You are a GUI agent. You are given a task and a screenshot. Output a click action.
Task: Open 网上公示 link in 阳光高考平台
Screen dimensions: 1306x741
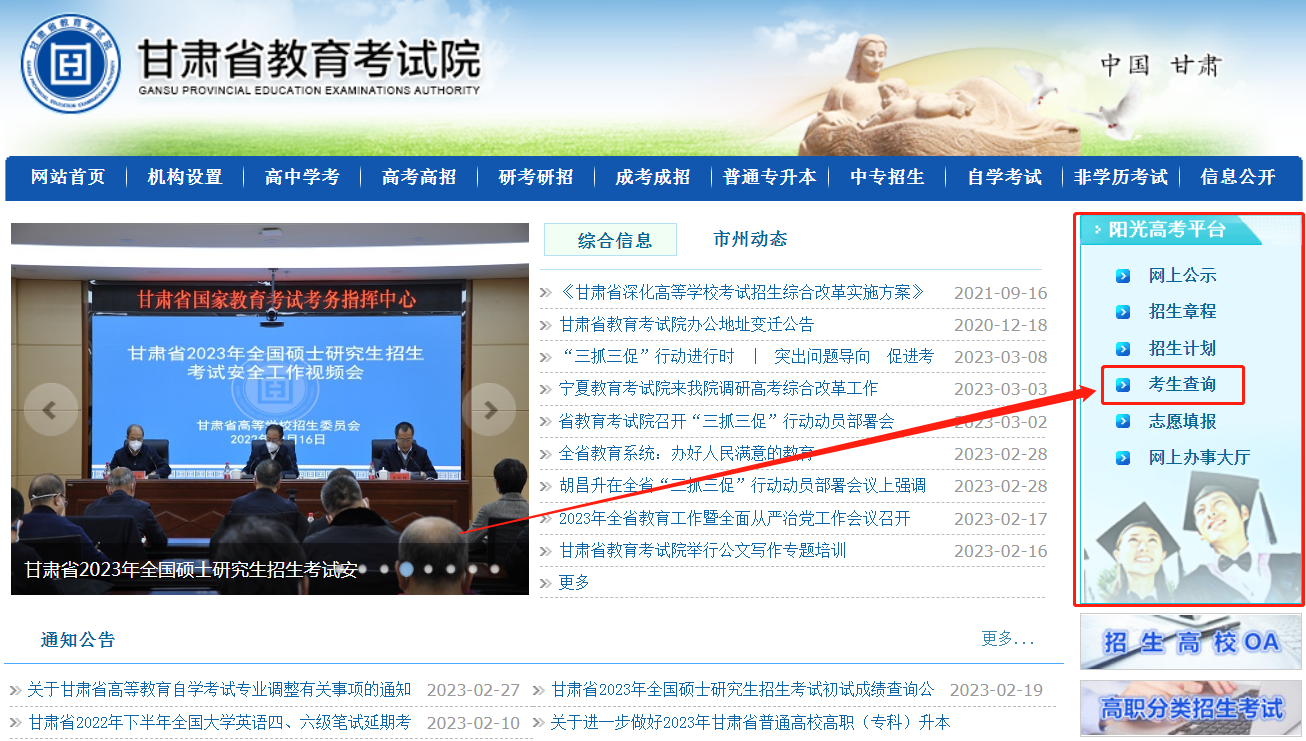click(x=1182, y=276)
